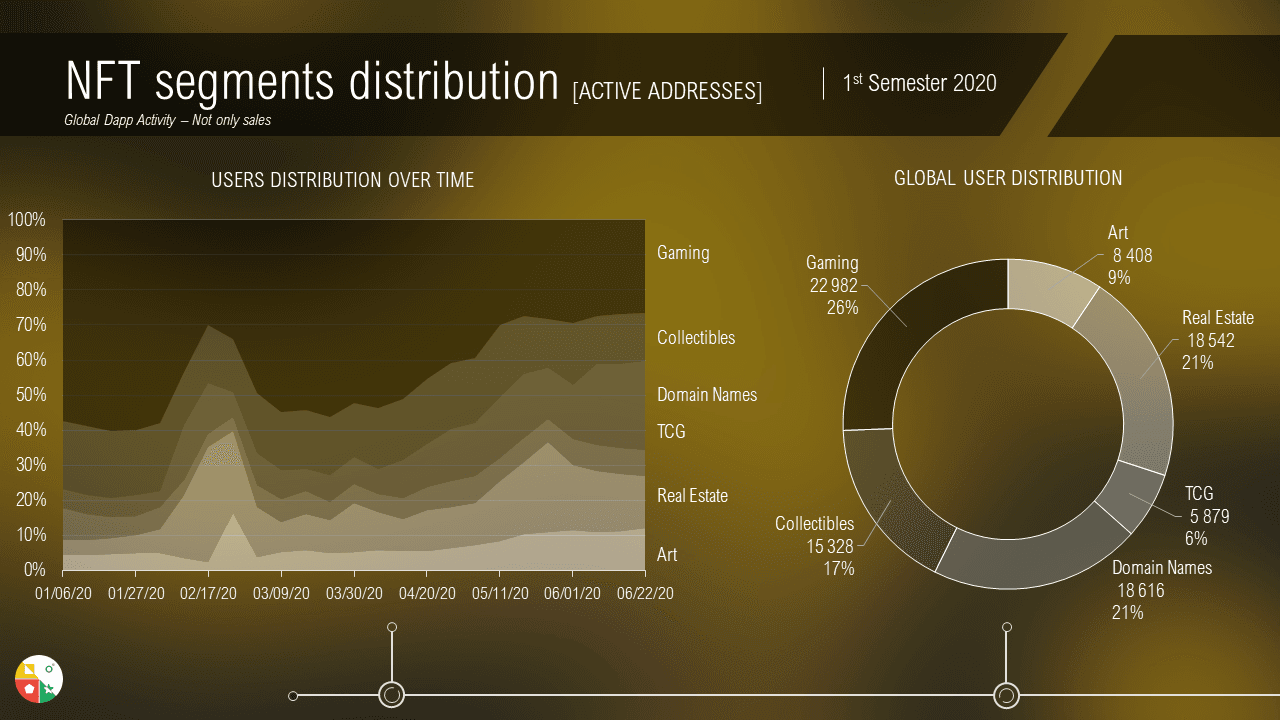Click the small circle at timeline start

tap(293, 695)
